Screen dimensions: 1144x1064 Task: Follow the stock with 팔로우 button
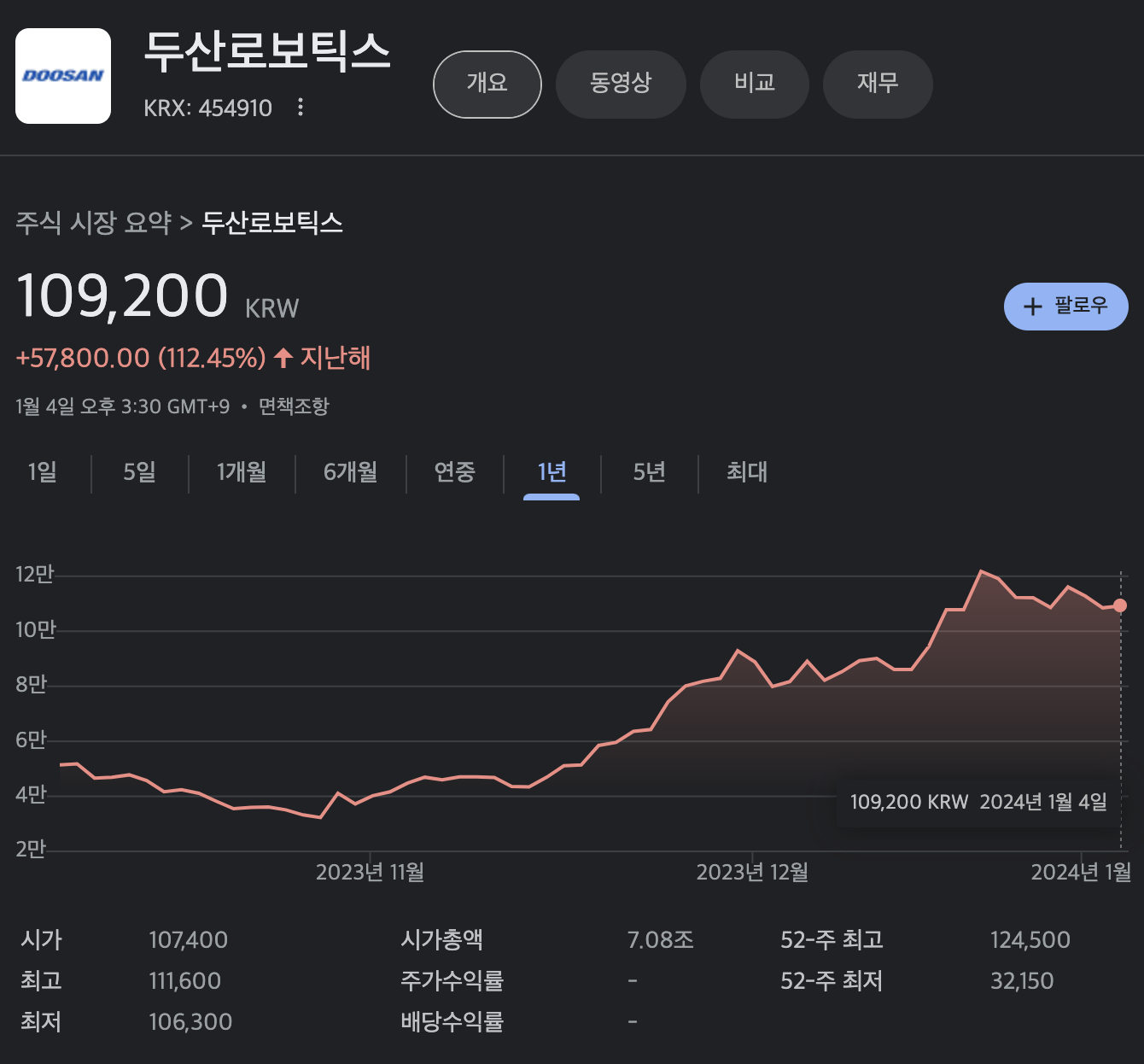point(1066,307)
